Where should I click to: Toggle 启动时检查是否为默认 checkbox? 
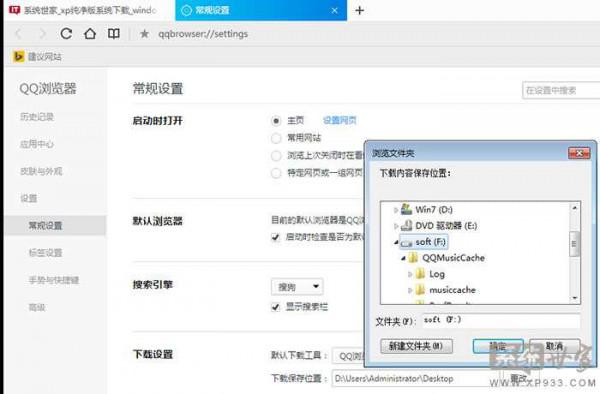click(x=276, y=237)
